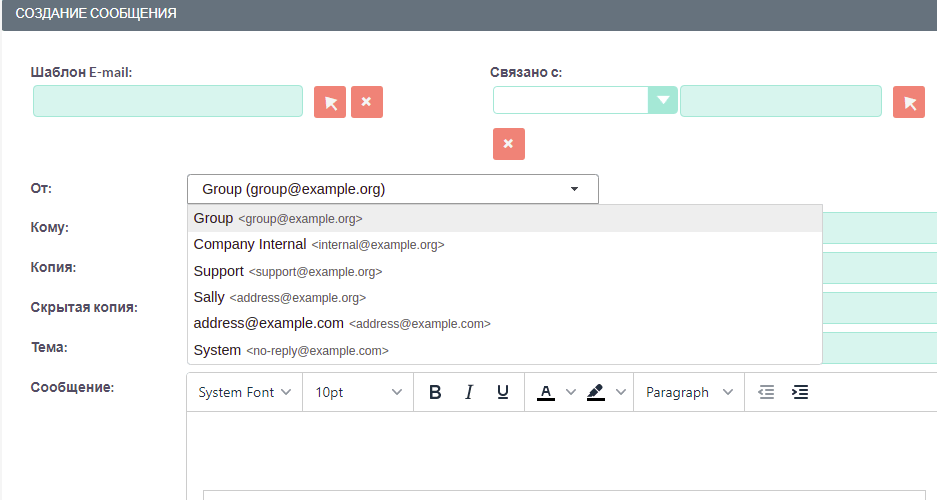Open the System Font dropdown
The image size is (937, 500).
(x=245, y=393)
